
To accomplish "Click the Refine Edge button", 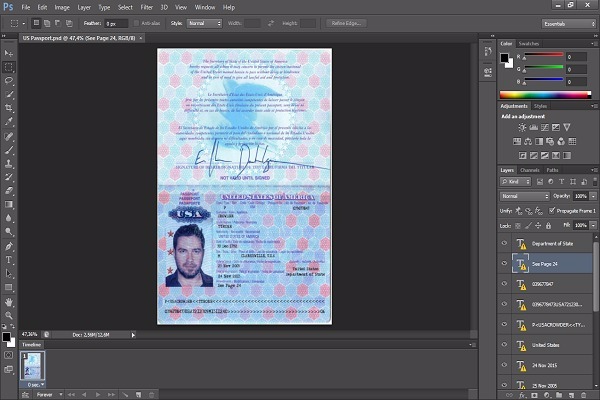I will click(346, 21).
